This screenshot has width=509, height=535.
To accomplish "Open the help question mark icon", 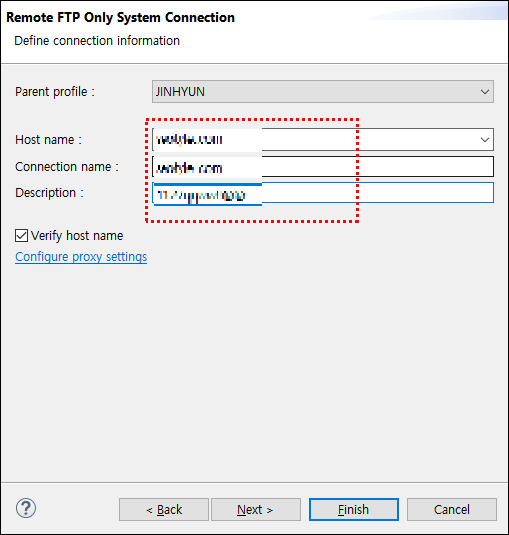I will pos(26,508).
